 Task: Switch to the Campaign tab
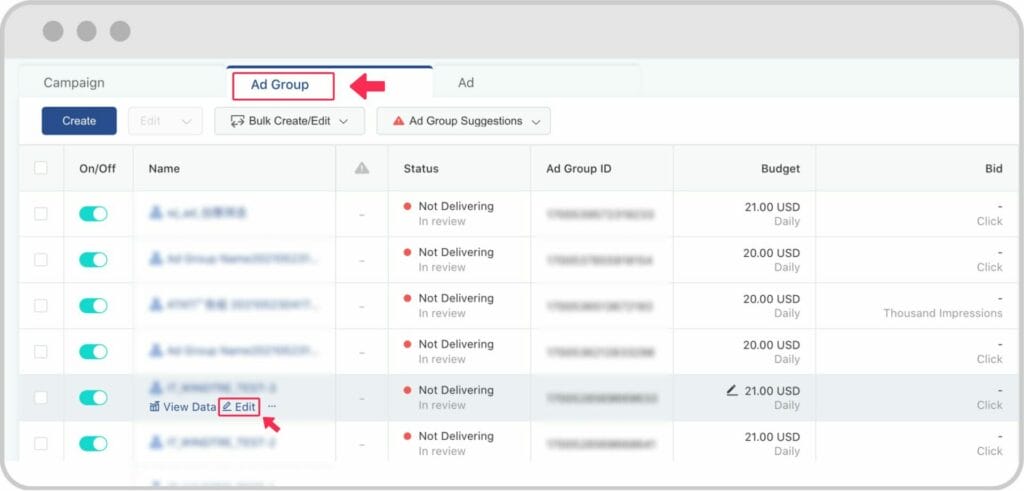pos(74,83)
